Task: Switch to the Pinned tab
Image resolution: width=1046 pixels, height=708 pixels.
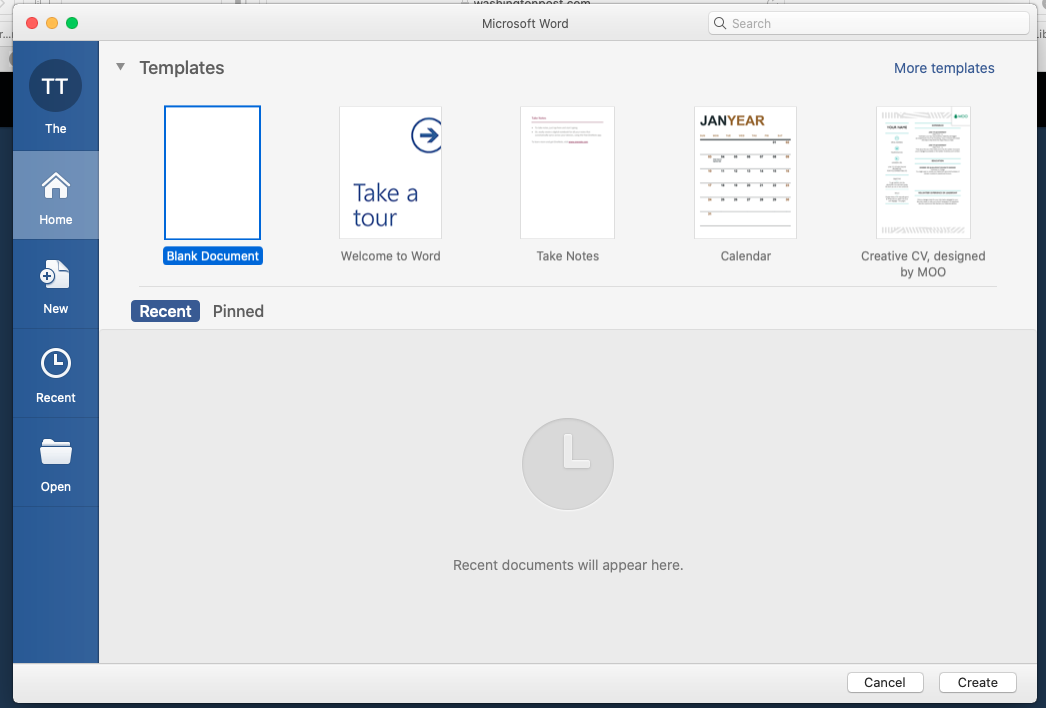Action: (x=238, y=311)
